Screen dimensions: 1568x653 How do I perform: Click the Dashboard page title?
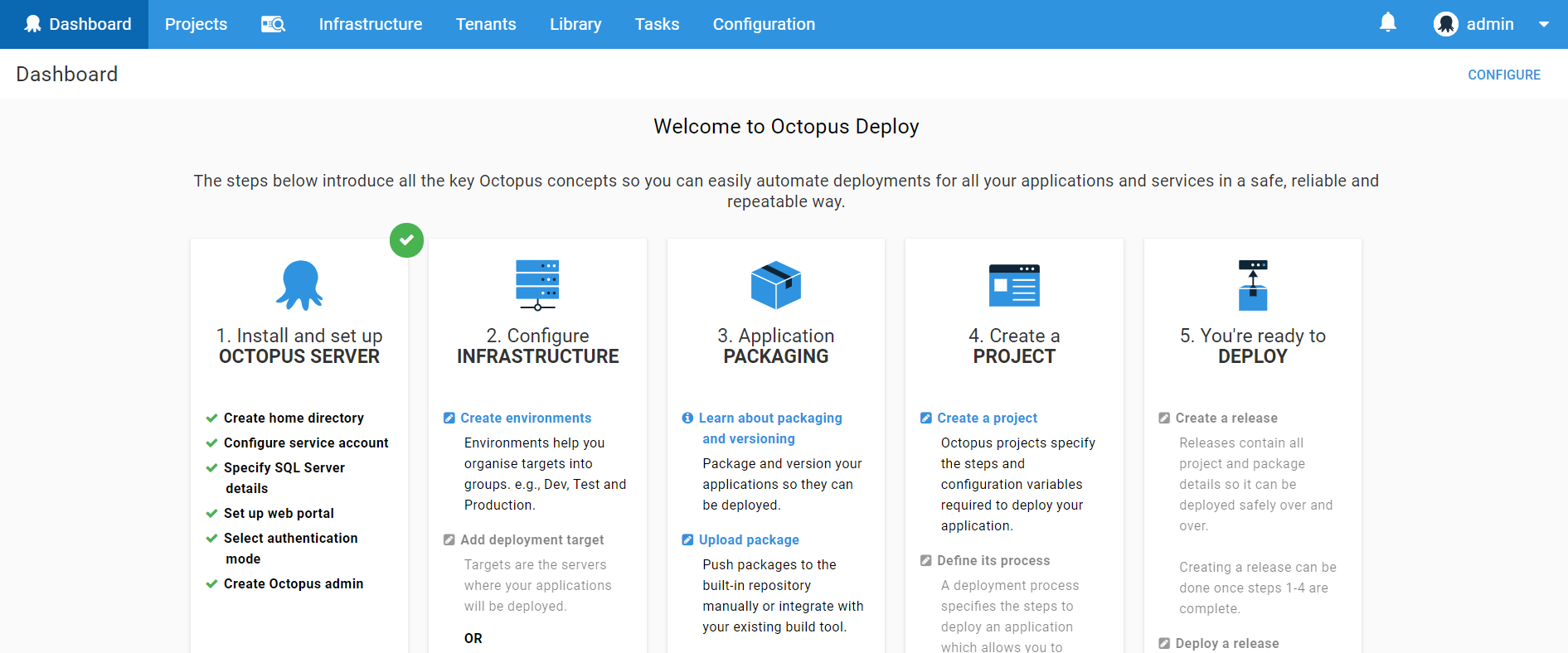66,75
